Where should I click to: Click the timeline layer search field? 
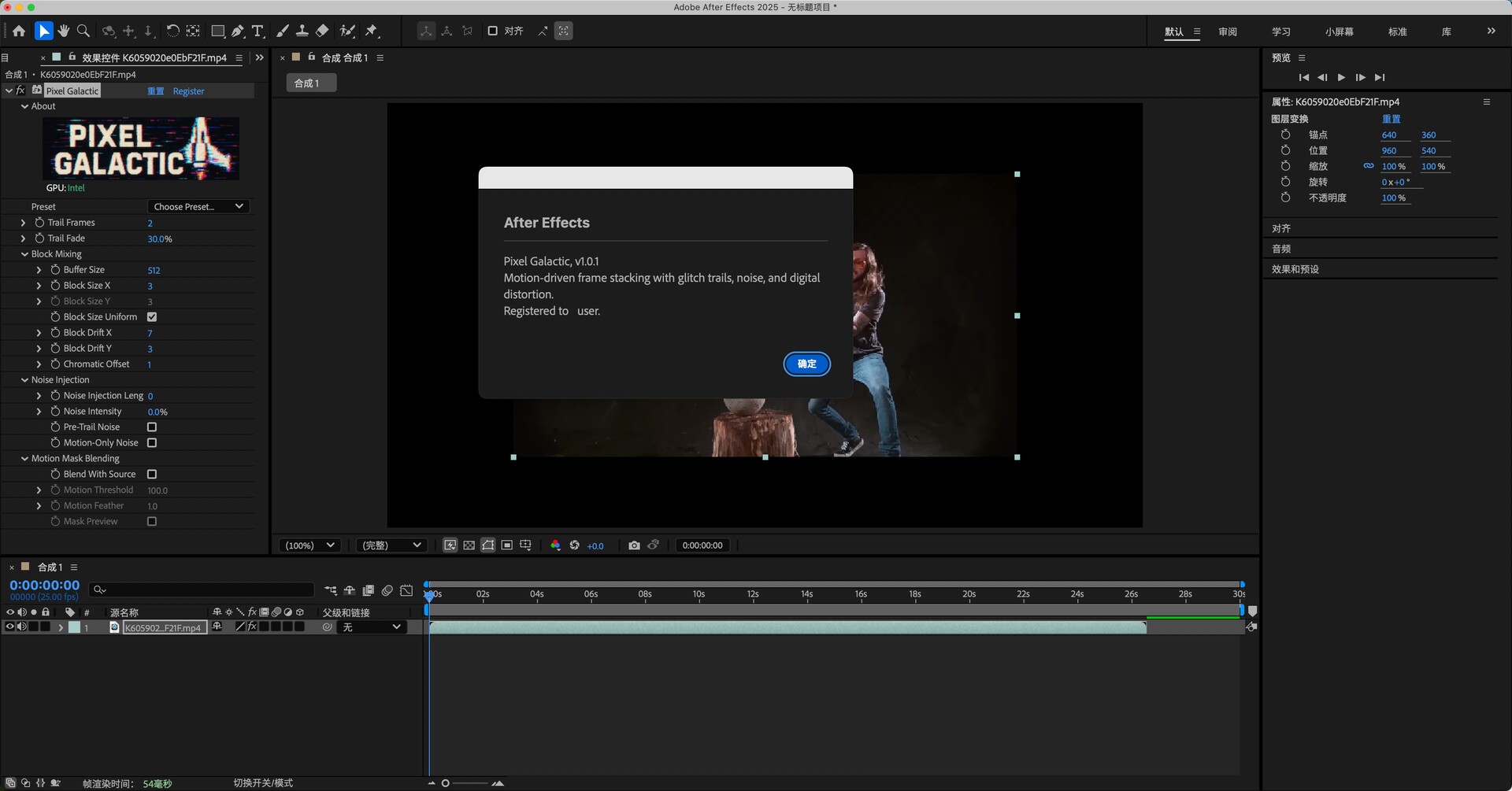(x=202, y=590)
